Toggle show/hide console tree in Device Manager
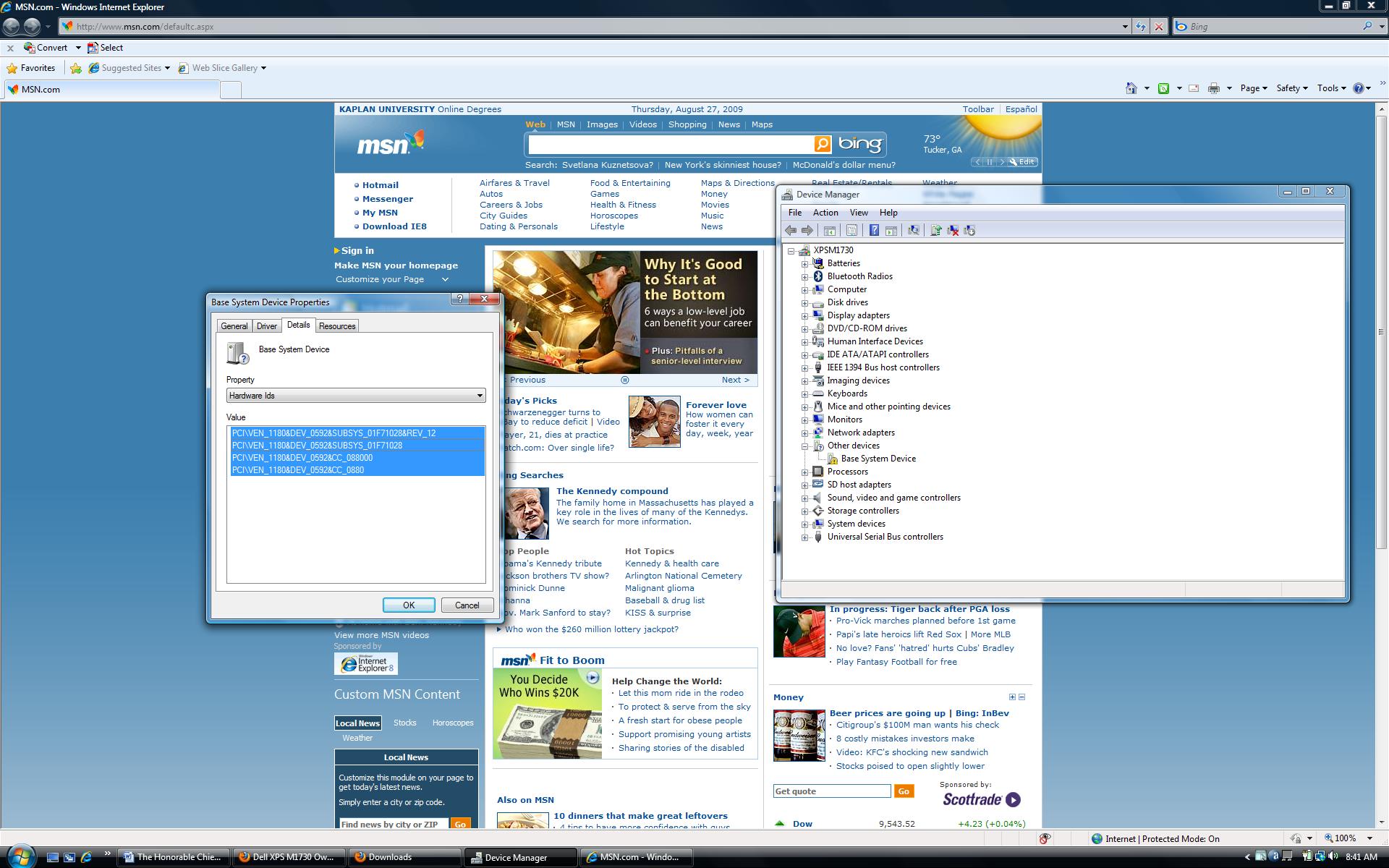This screenshot has height=868, width=1389. (x=830, y=231)
